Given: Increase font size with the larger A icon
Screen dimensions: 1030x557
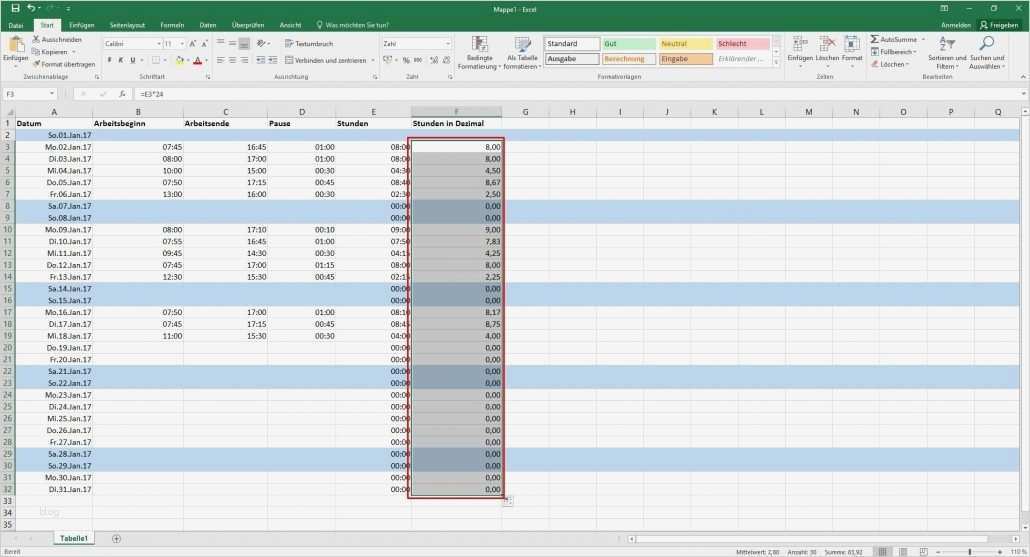Looking at the screenshot, I should tap(192, 43).
